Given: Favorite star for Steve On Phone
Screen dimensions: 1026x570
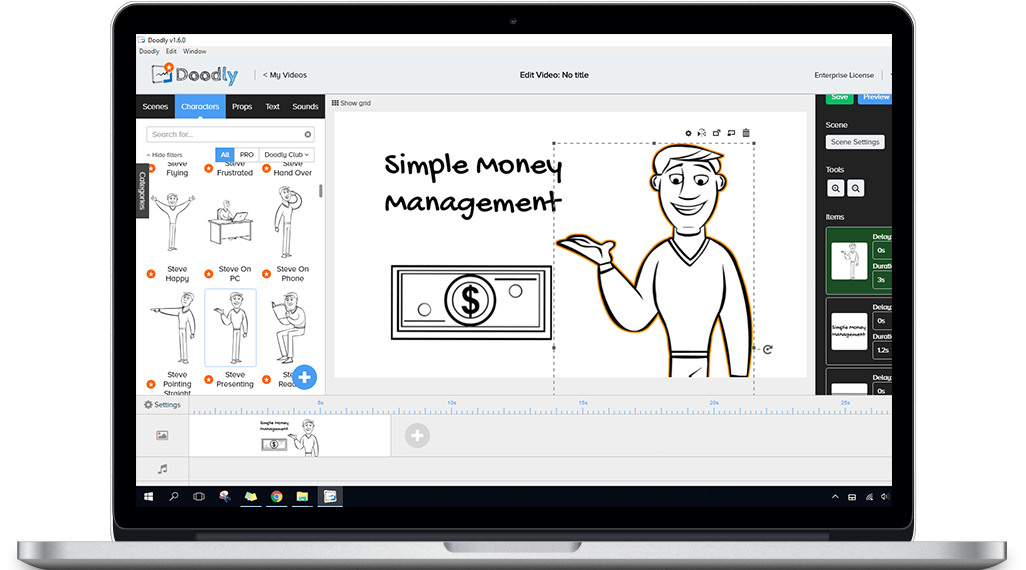Looking at the screenshot, I should pos(266,274).
